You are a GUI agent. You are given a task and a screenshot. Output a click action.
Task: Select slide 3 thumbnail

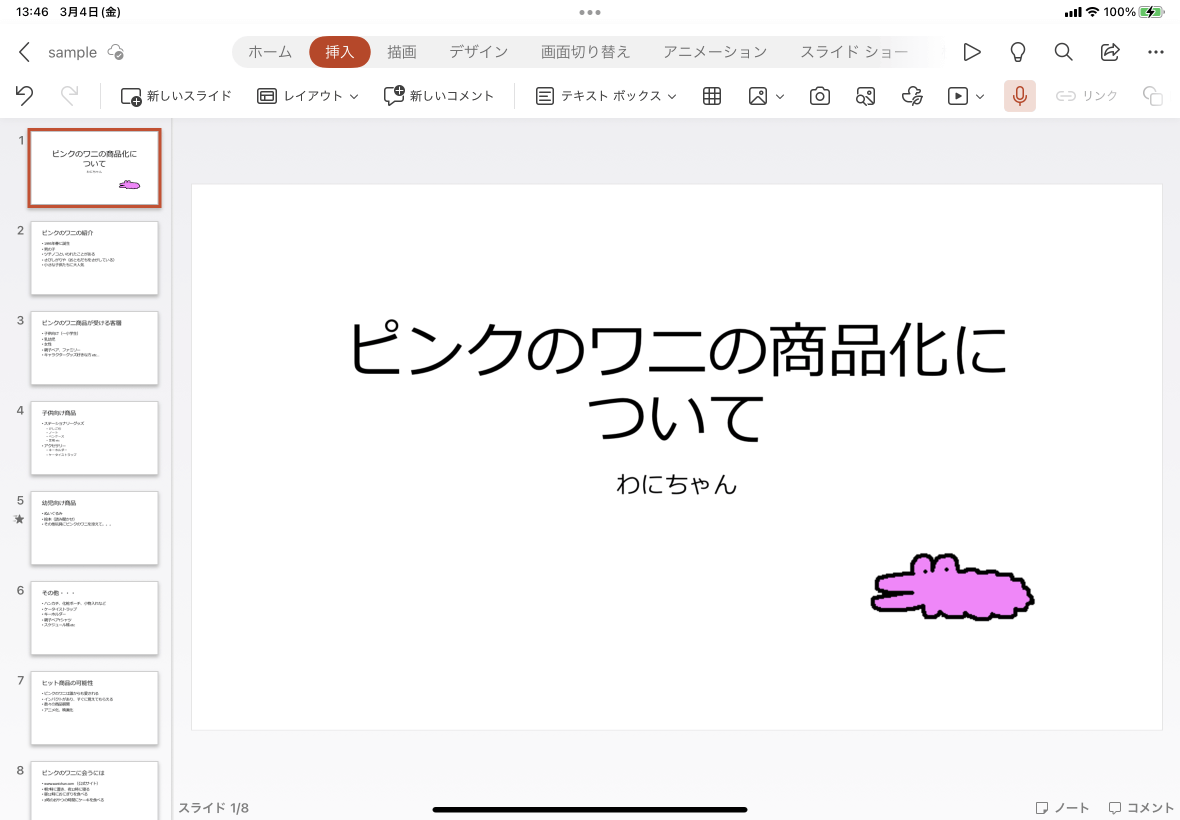pyautogui.click(x=95, y=348)
